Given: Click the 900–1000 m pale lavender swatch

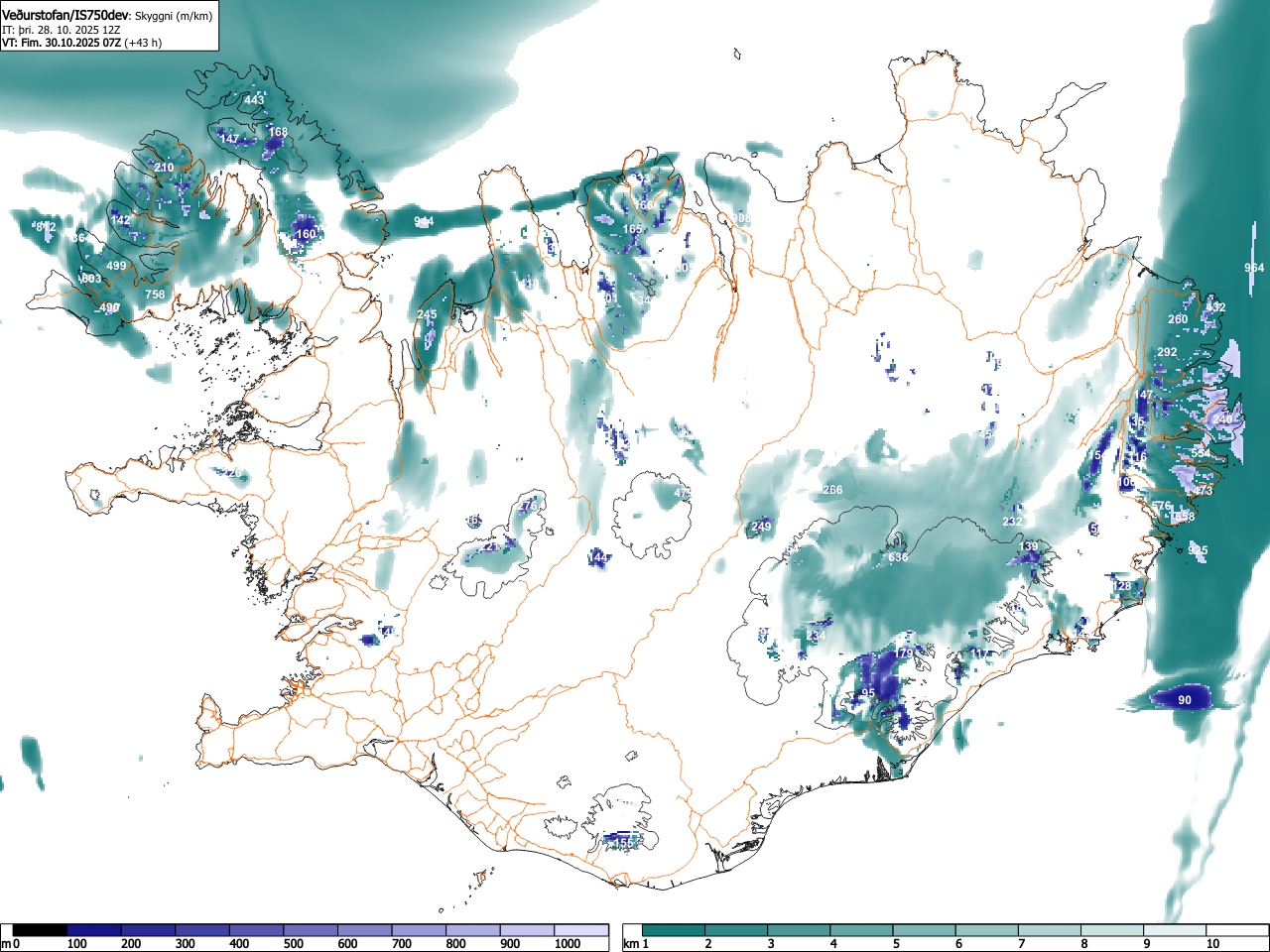Looking at the screenshot, I should click(x=527, y=930).
